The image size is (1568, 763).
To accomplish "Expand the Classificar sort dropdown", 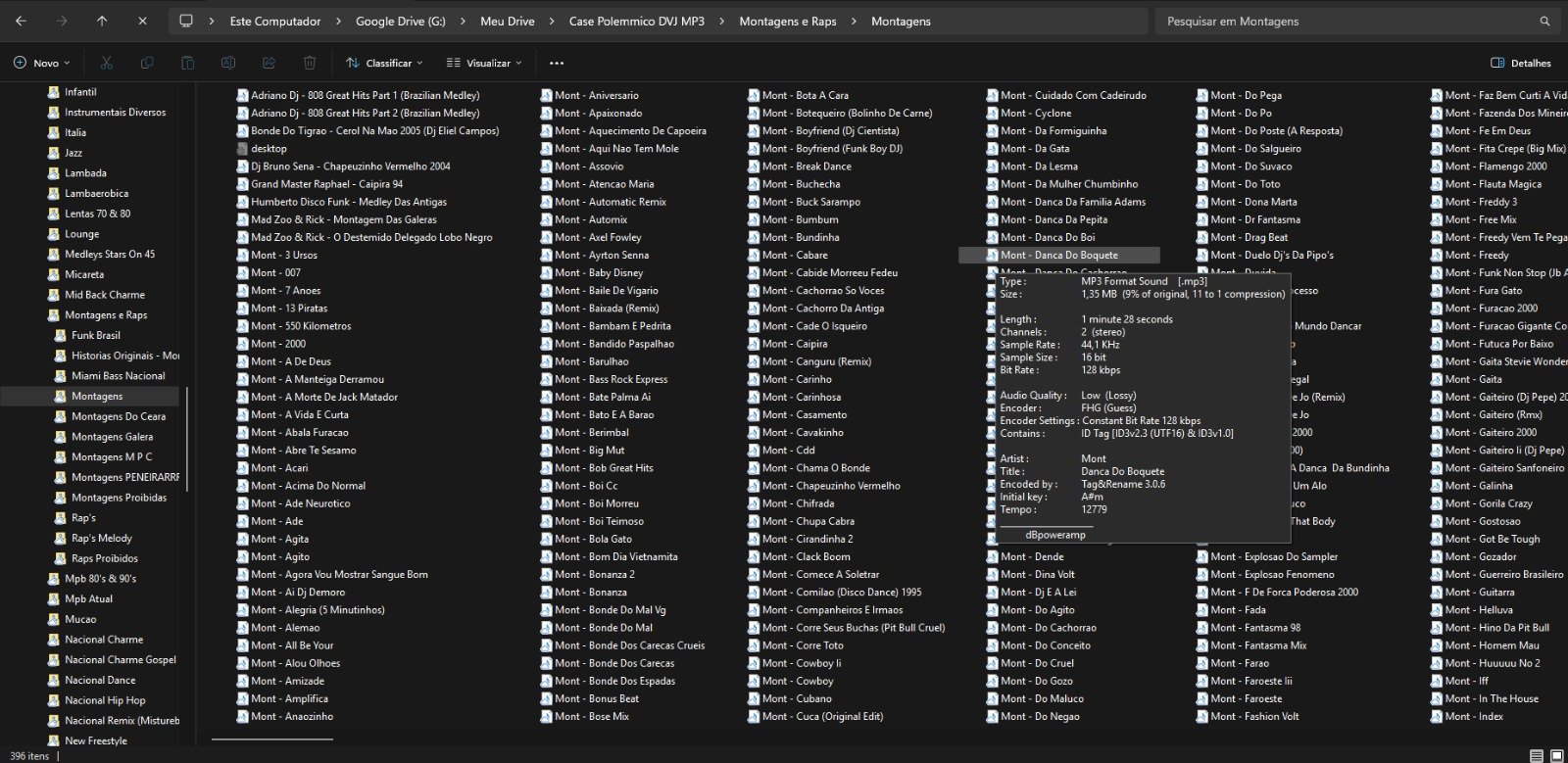I will [x=384, y=63].
